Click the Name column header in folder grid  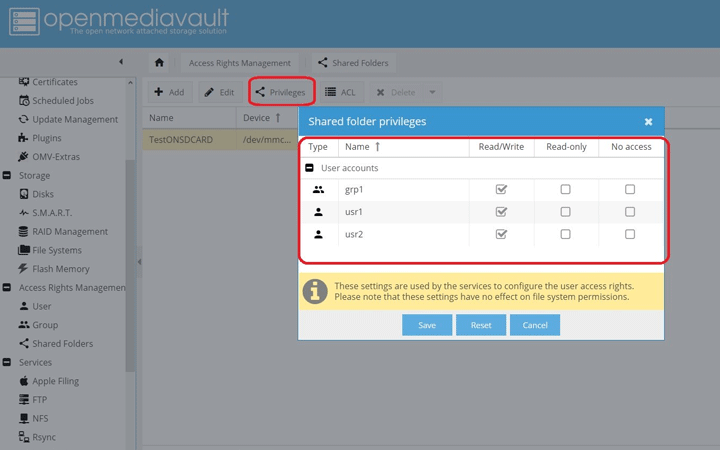(x=189, y=118)
